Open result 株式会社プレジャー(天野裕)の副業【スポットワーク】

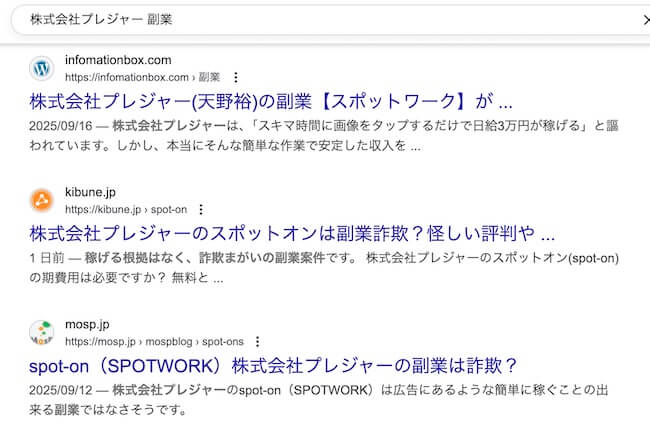(x=271, y=102)
